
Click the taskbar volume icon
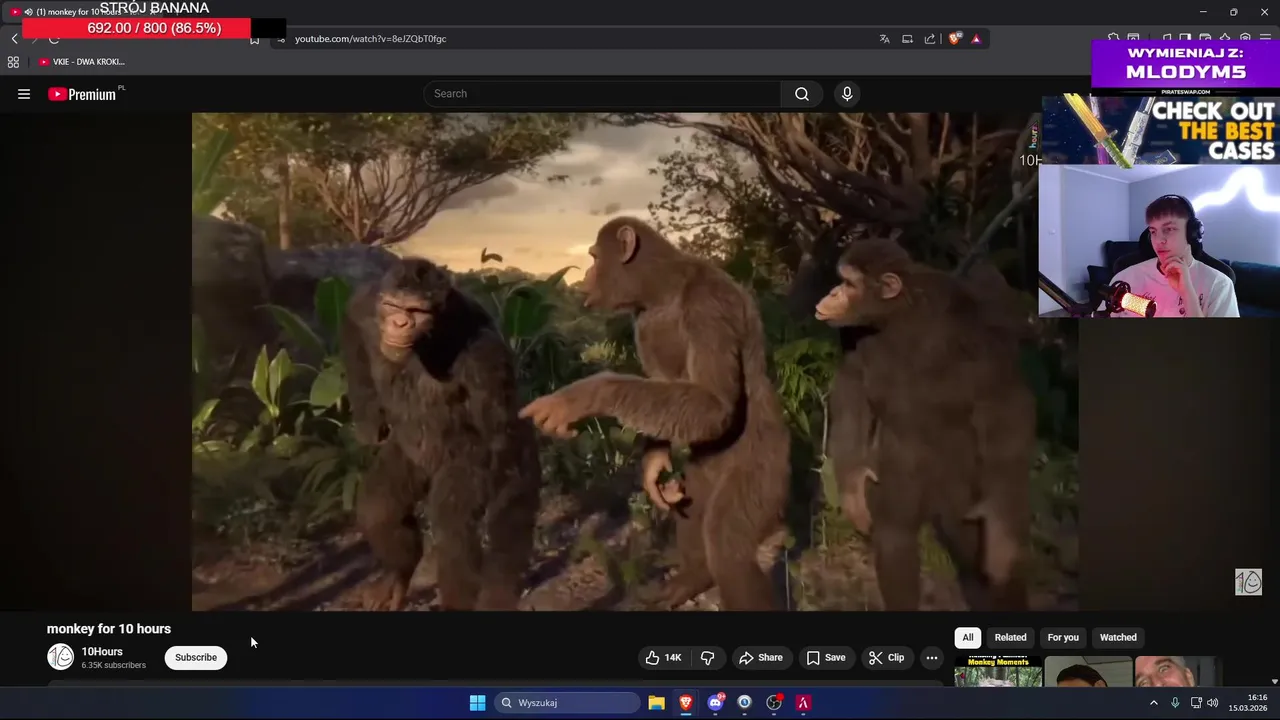[x=1213, y=703]
